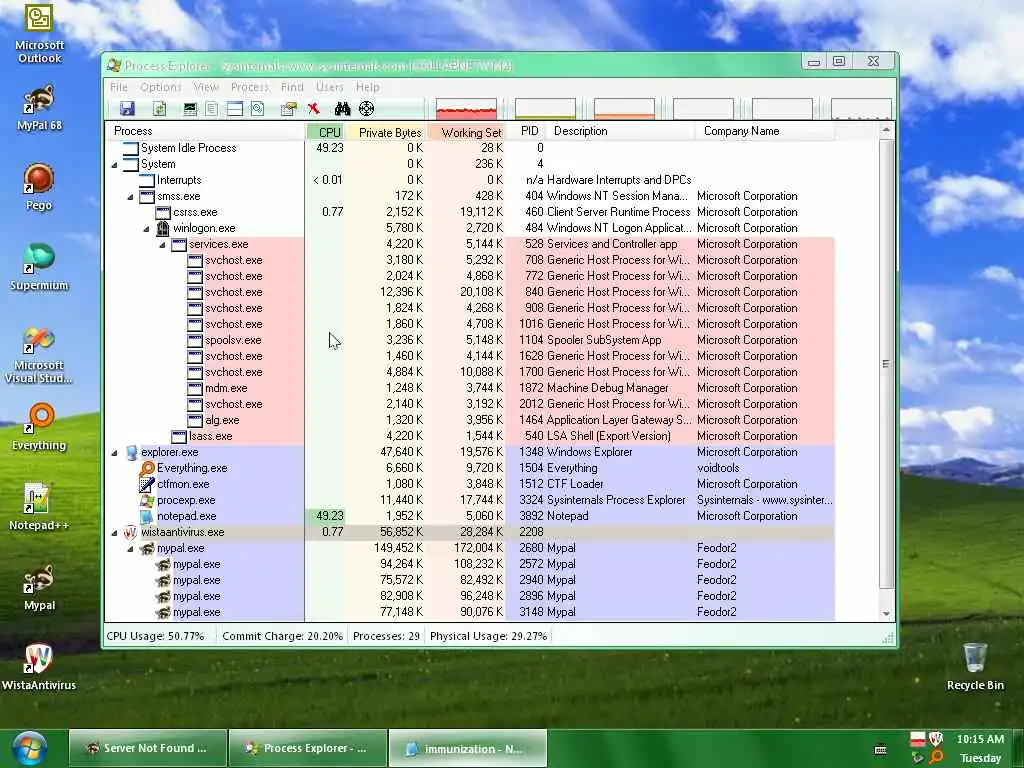
Task: Open the Microsoft Outlook desktop icon
Action: pos(39,33)
